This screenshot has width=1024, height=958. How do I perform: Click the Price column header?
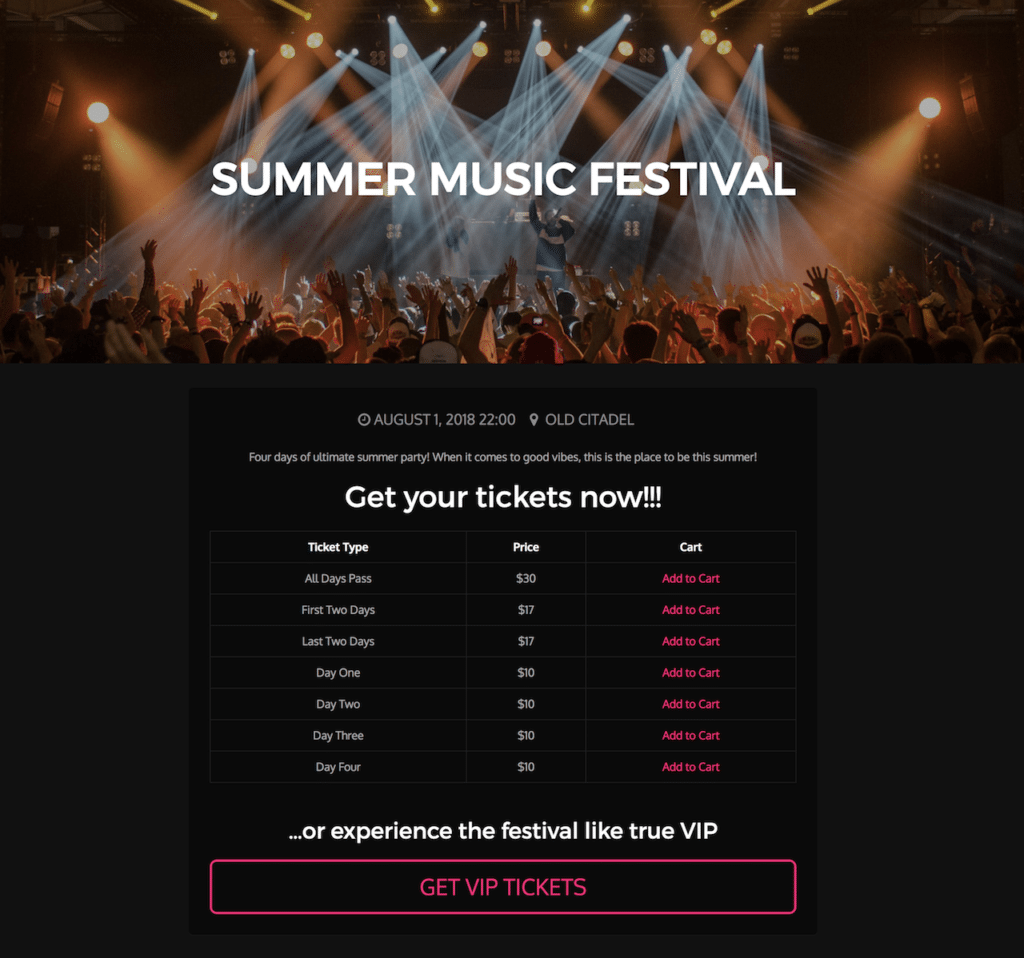[525, 547]
